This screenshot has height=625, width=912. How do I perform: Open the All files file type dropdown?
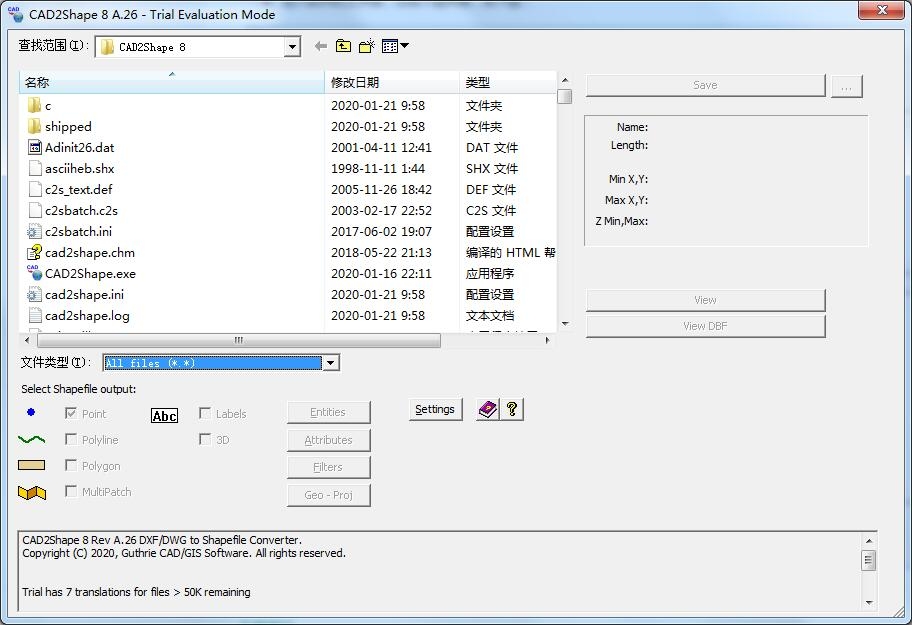click(330, 363)
